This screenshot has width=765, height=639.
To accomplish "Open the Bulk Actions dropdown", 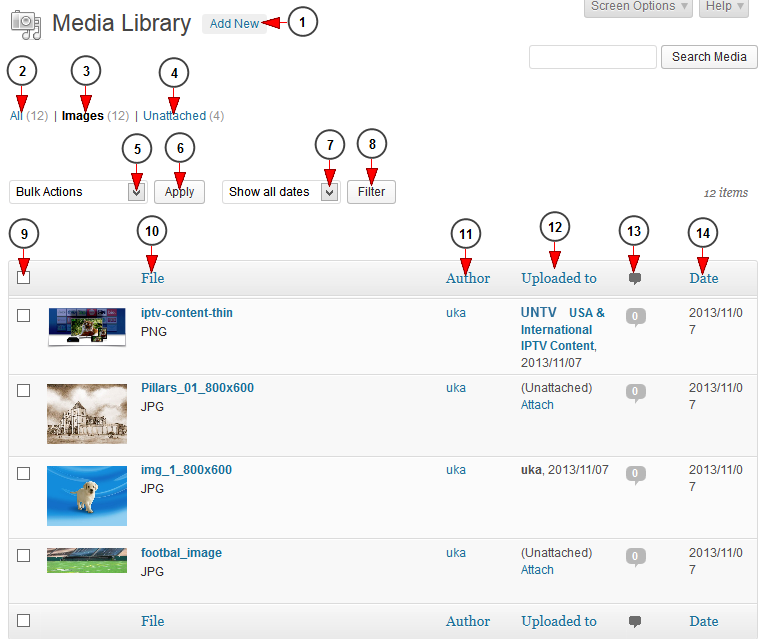I will click(x=78, y=192).
